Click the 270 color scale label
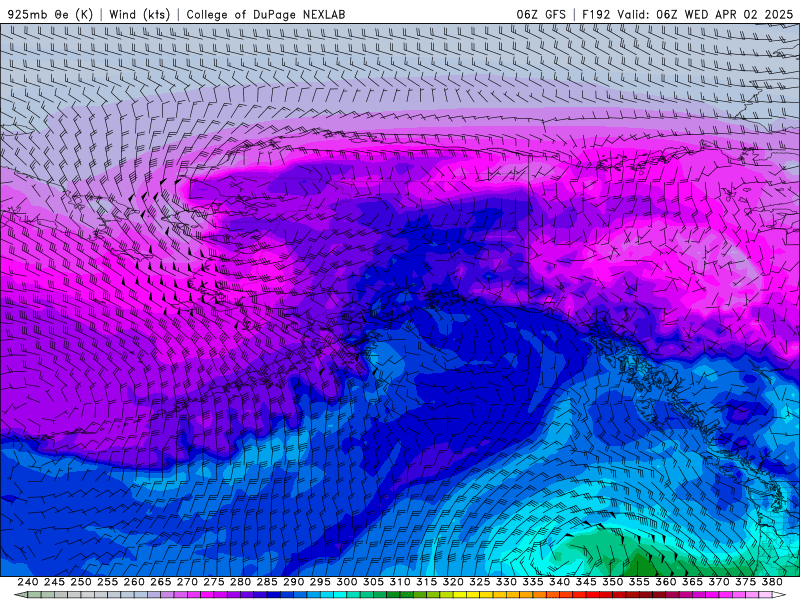The image size is (800, 600). 187,582
